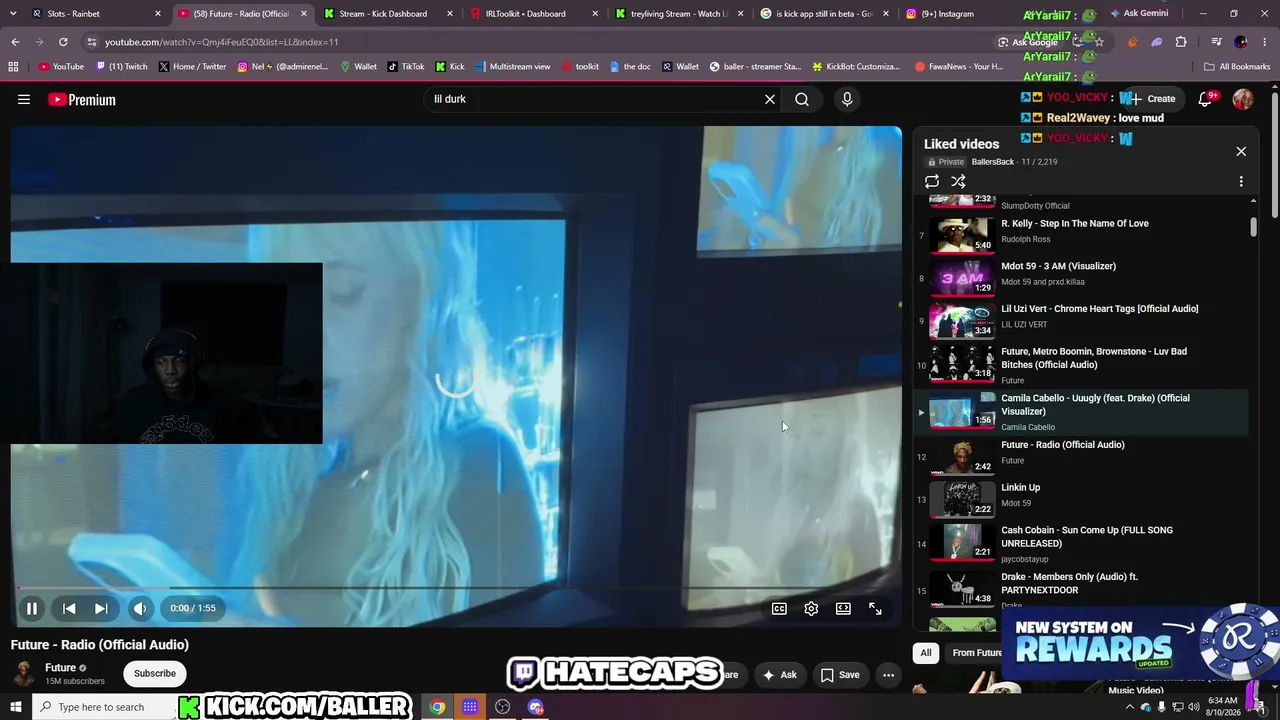Toggle closed captions on the video
Image resolution: width=1280 pixels, height=720 pixels.
tap(779, 608)
